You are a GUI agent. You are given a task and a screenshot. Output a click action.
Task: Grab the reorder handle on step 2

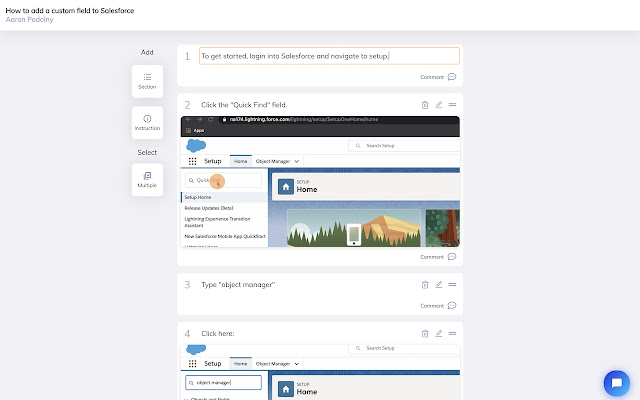[452, 105]
